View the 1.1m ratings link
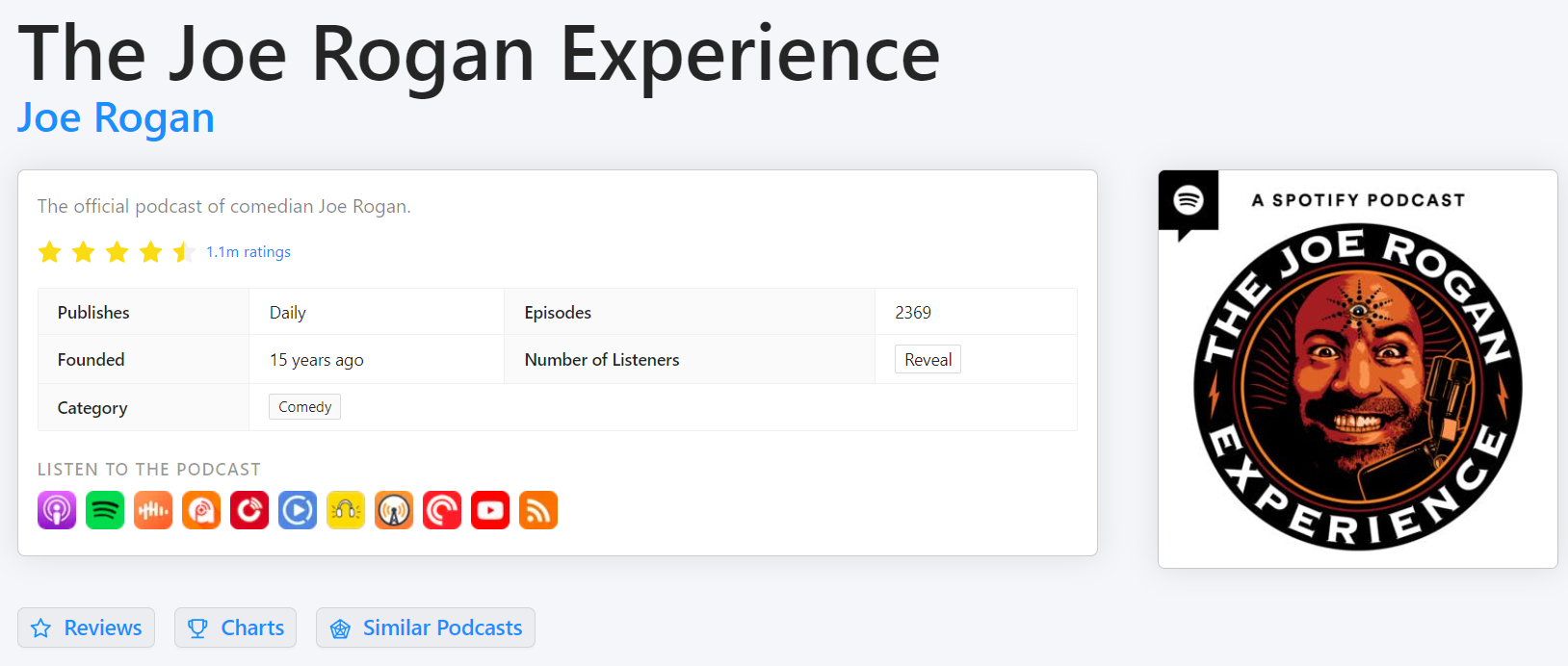The height and width of the screenshot is (666, 1568). click(x=248, y=252)
